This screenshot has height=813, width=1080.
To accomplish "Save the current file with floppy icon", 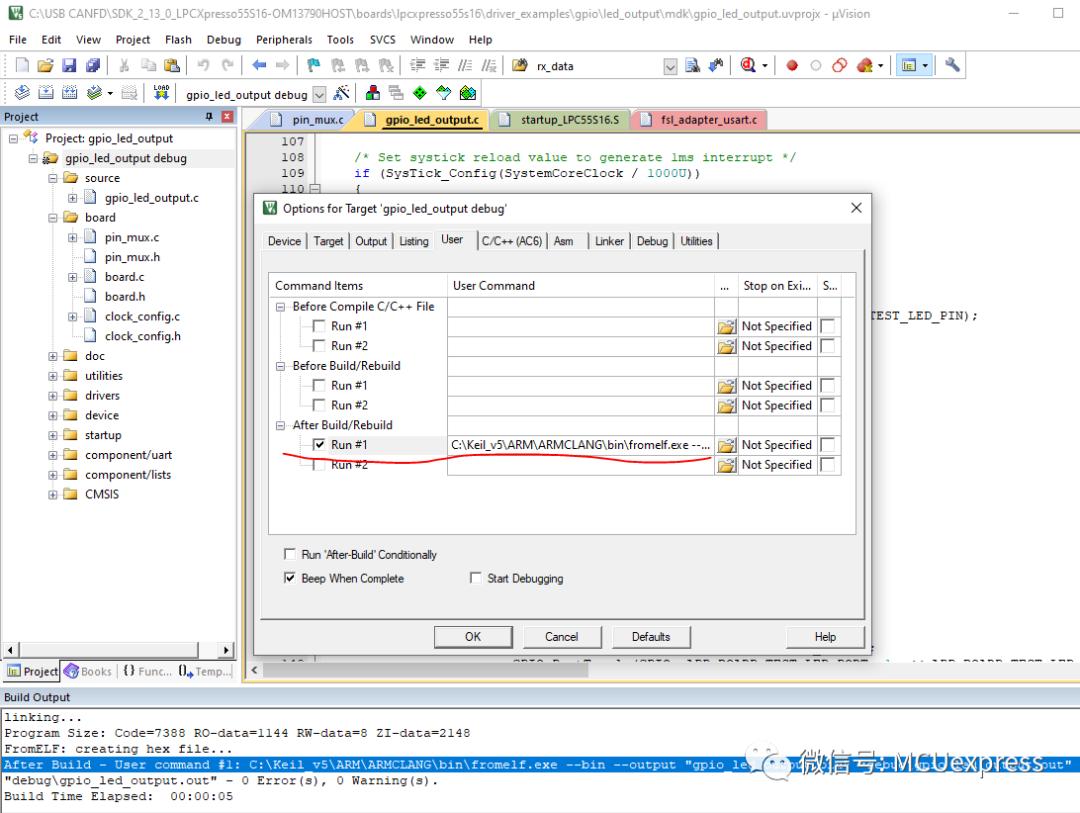I will [x=69, y=65].
